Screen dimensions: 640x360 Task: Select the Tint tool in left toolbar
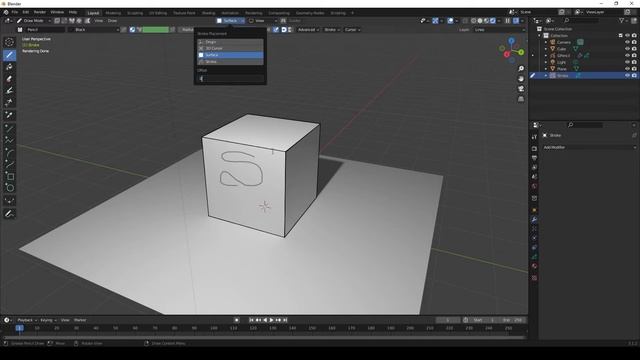pyautogui.click(x=9, y=91)
